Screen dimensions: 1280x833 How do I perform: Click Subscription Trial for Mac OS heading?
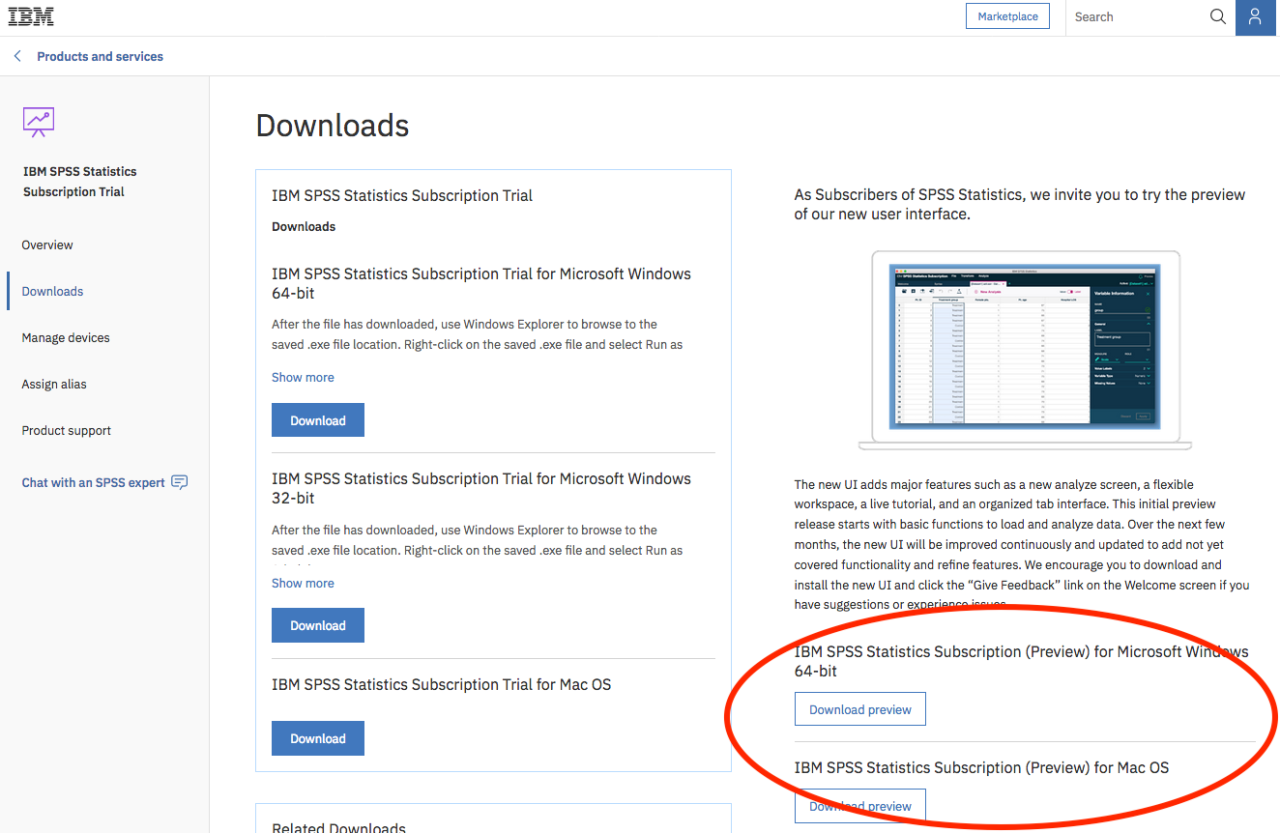441,685
